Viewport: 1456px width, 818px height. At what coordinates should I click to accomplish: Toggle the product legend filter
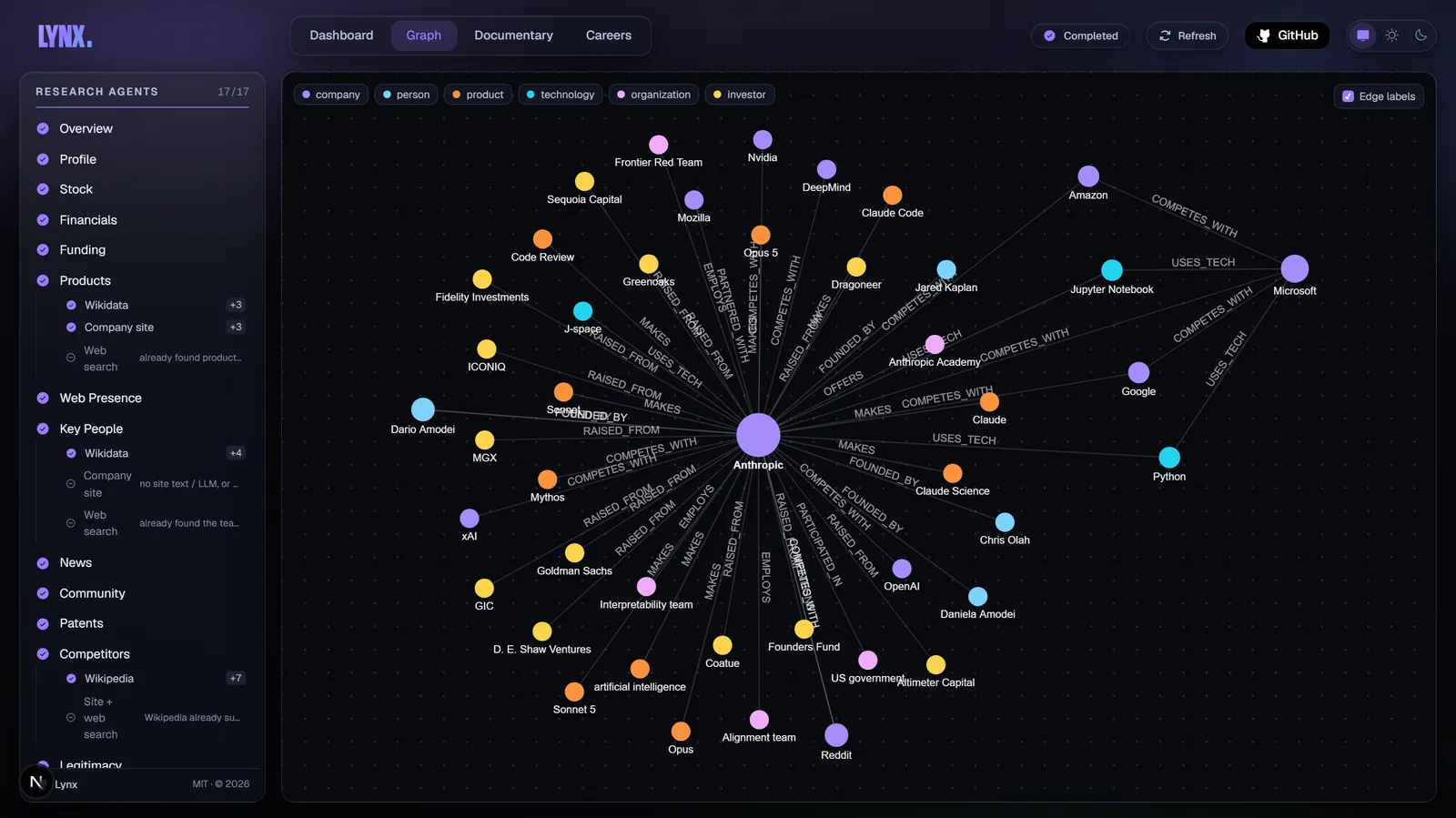point(478,95)
